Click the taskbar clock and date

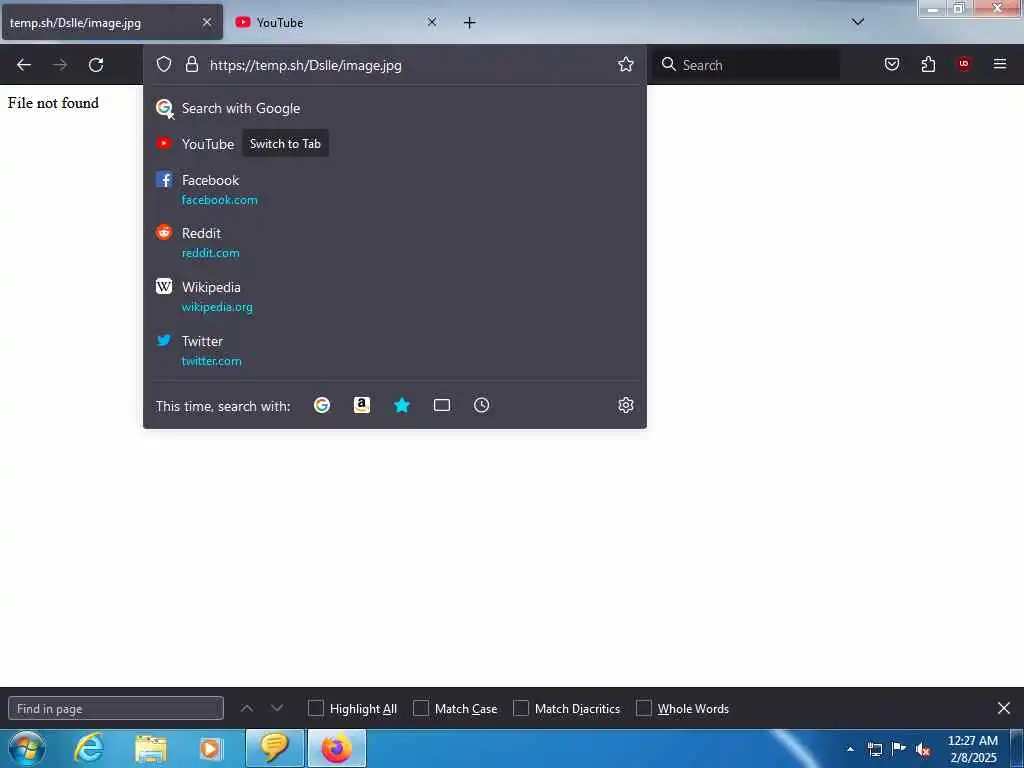coord(973,749)
